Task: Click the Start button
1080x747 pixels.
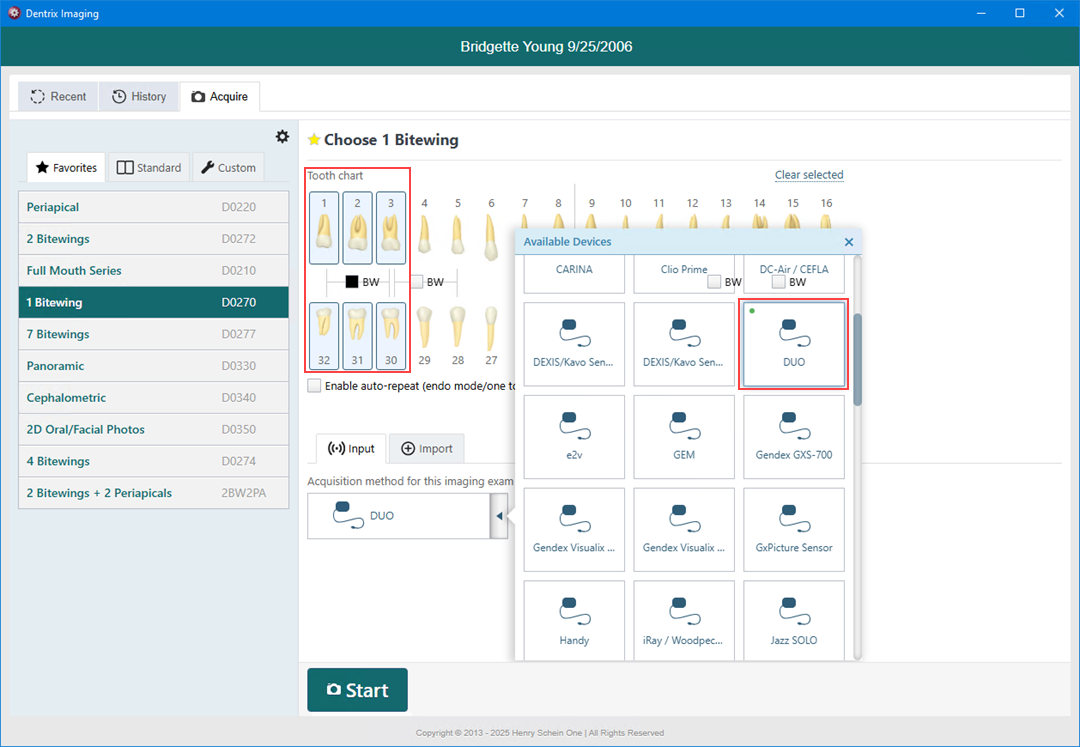Action: click(x=357, y=690)
